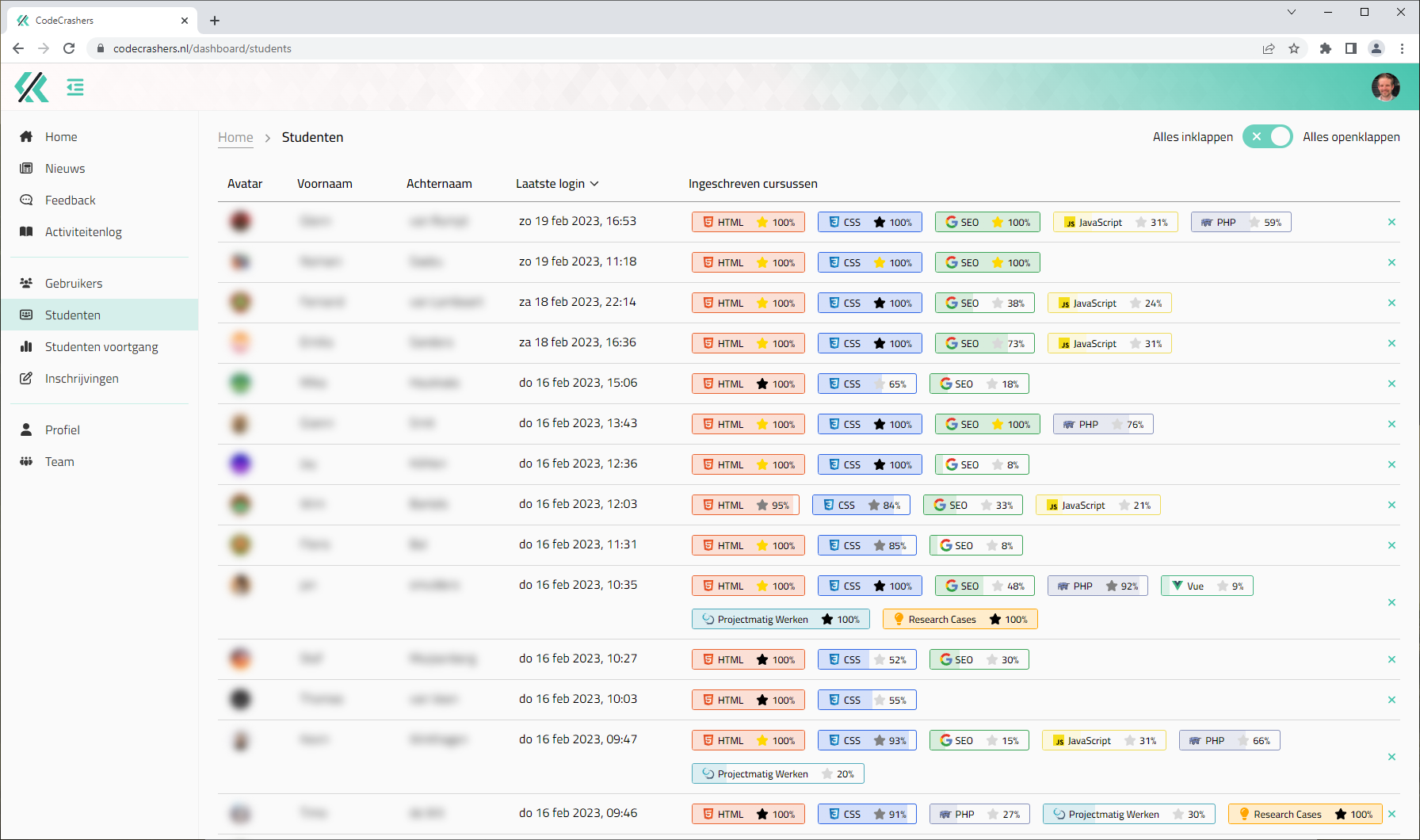Reload the page

click(x=69, y=48)
